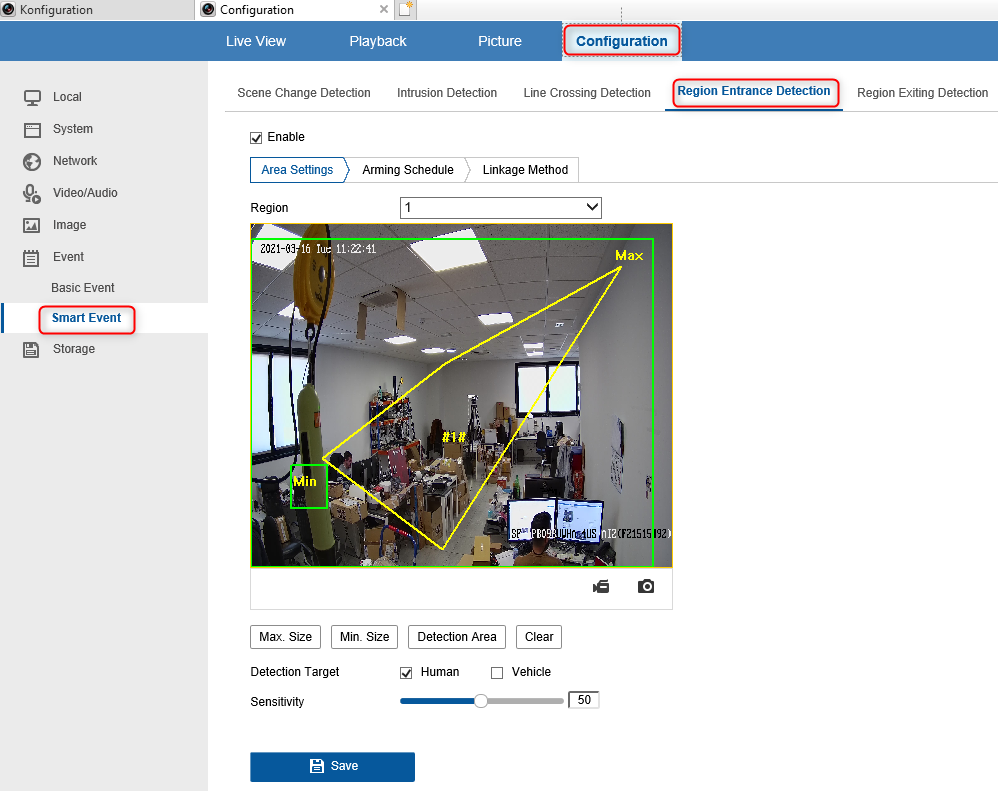This screenshot has width=998, height=791.
Task: Open the Region number dropdown
Action: tap(501, 207)
